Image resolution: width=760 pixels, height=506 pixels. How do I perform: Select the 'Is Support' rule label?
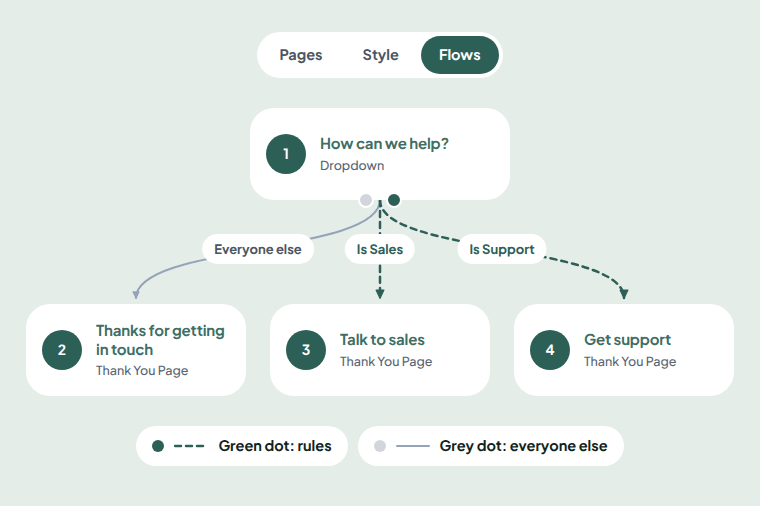pyautogui.click(x=502, y=249)
